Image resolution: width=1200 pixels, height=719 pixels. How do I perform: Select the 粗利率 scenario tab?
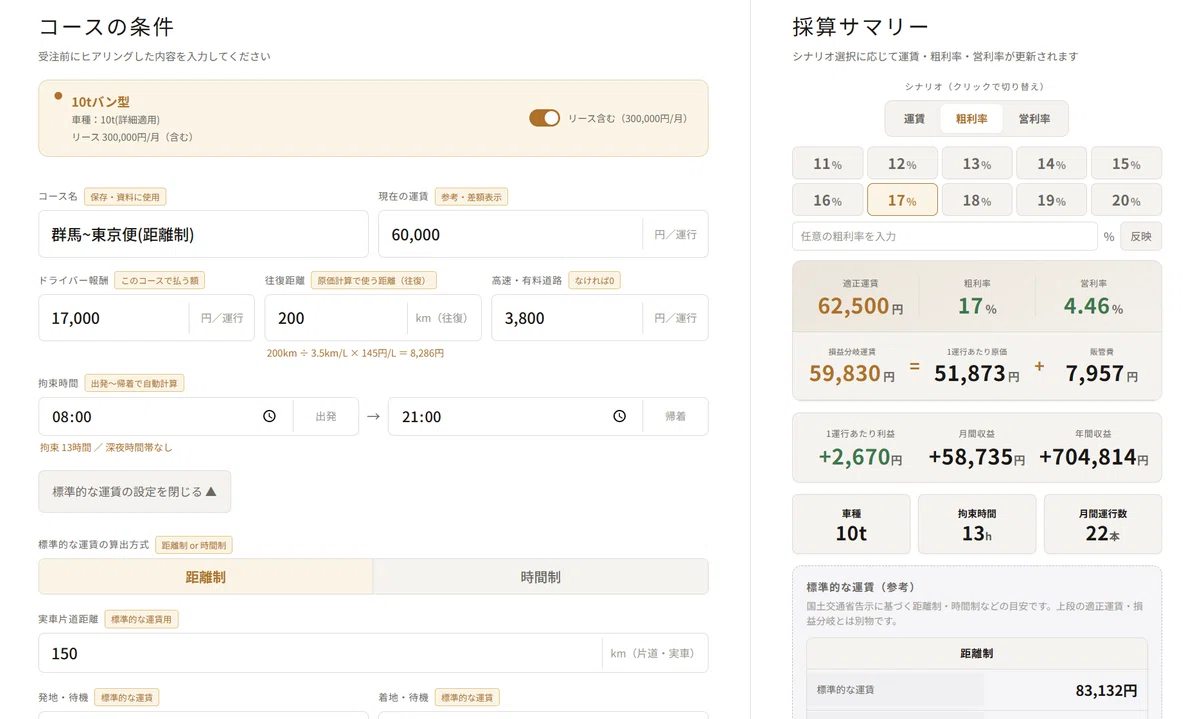coord(972,119)
